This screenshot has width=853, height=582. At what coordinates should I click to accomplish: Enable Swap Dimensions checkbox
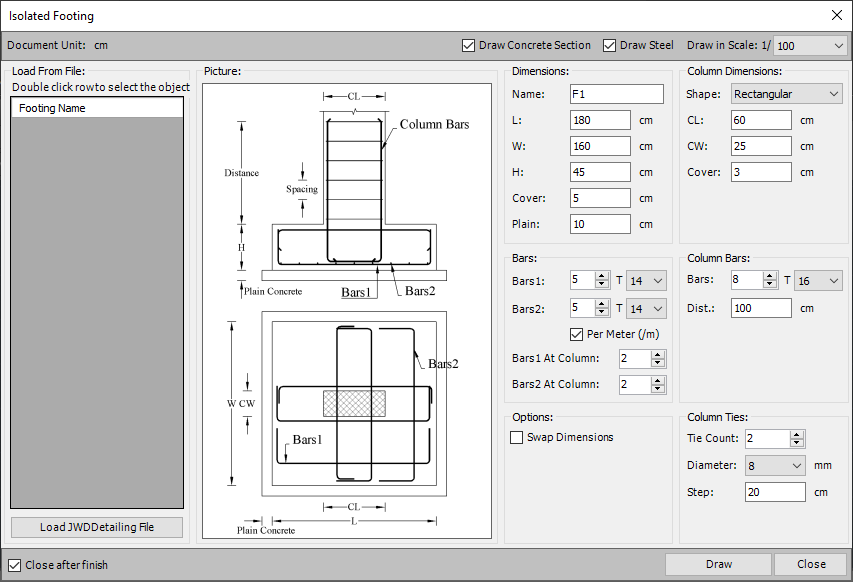coord(517,438)
